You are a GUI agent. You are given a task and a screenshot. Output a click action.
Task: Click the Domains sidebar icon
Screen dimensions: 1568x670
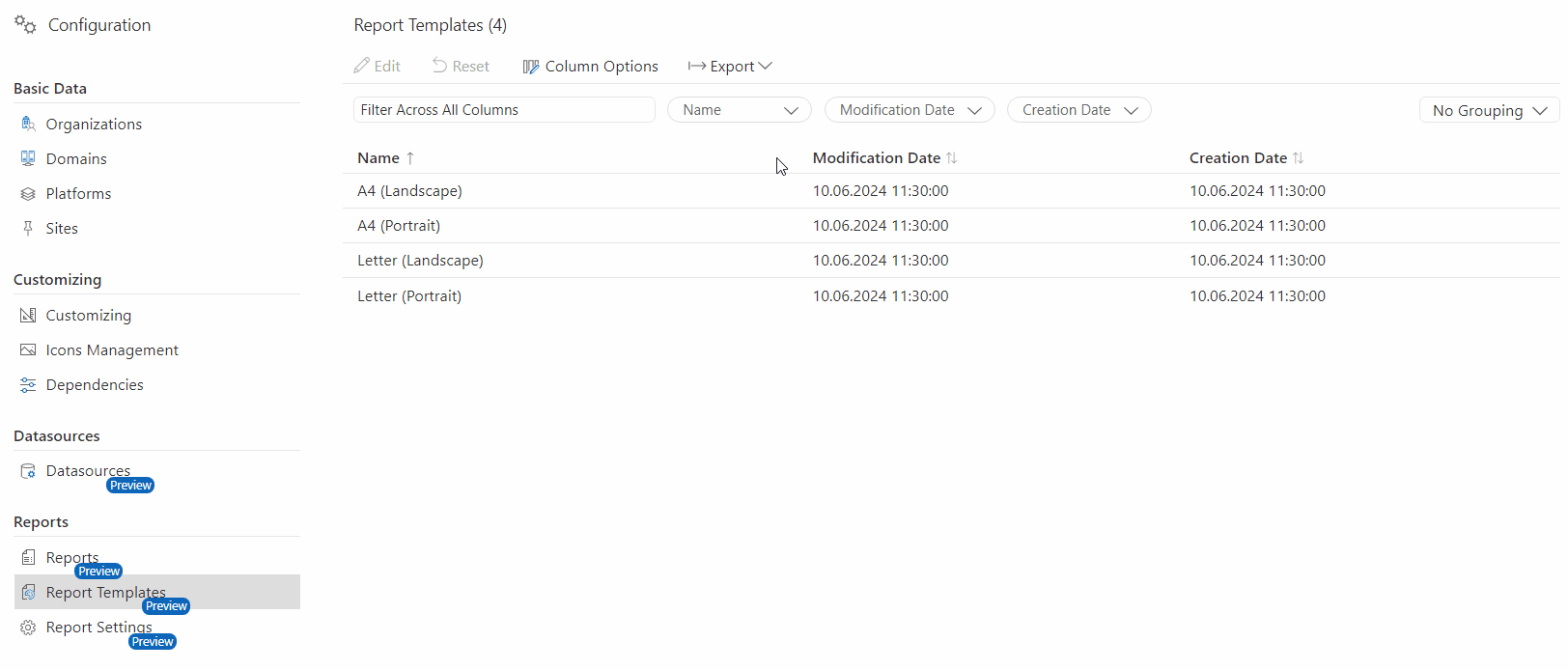[28, 158]
